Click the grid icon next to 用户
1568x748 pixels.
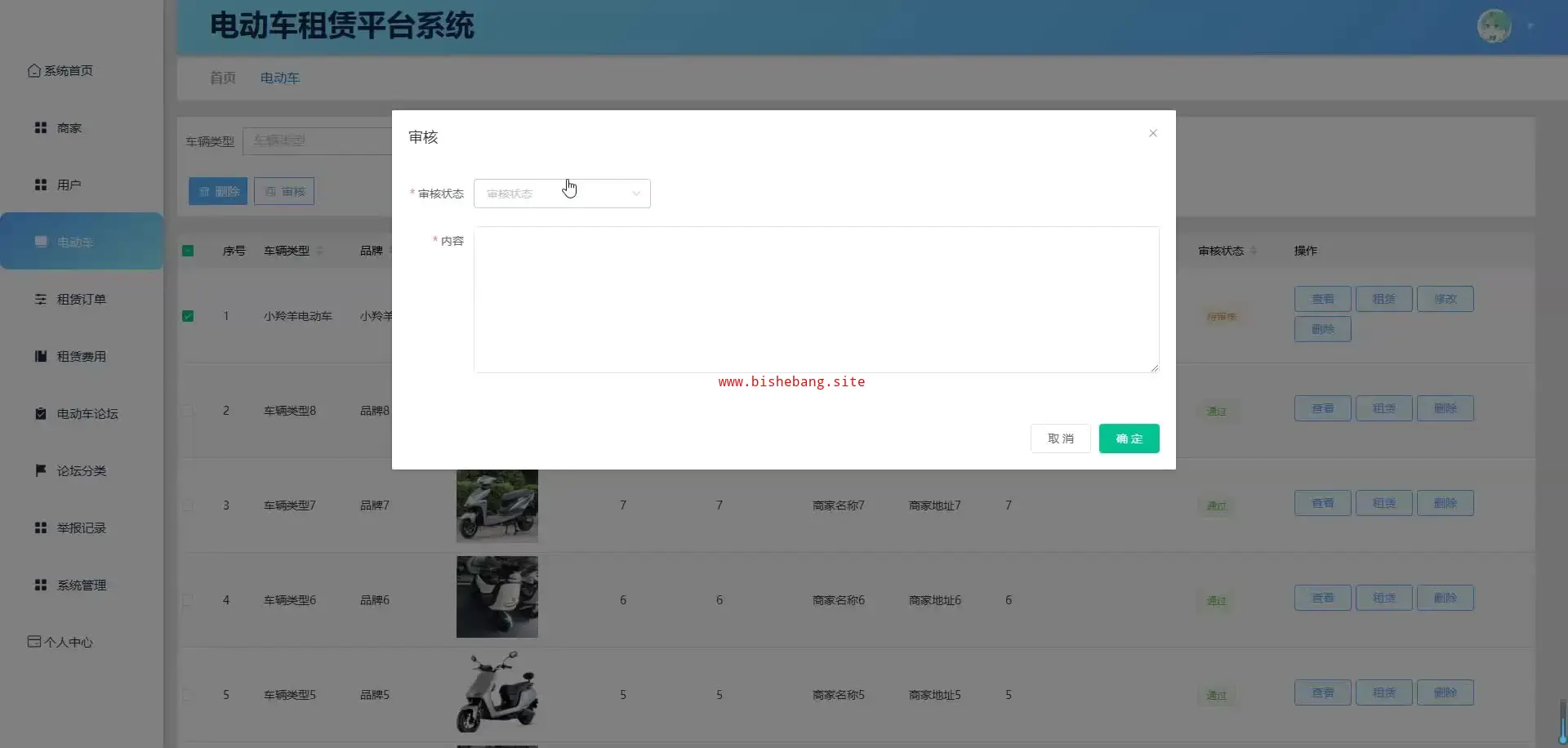pyautogui.click(x=41, y=185)
